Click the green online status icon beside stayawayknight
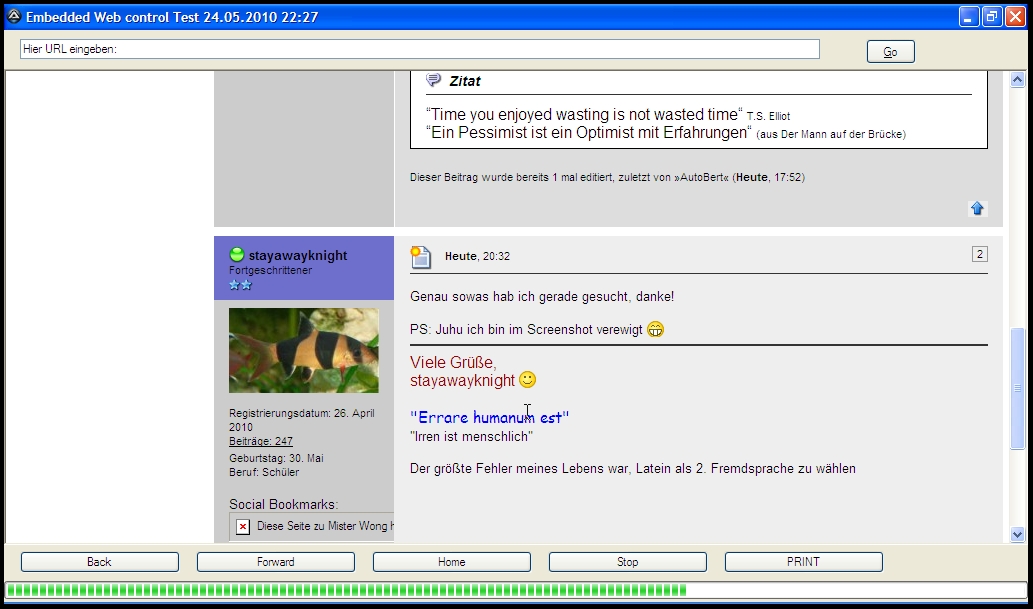The height and width of the screenshot is (609, 1033). point(237,255)
